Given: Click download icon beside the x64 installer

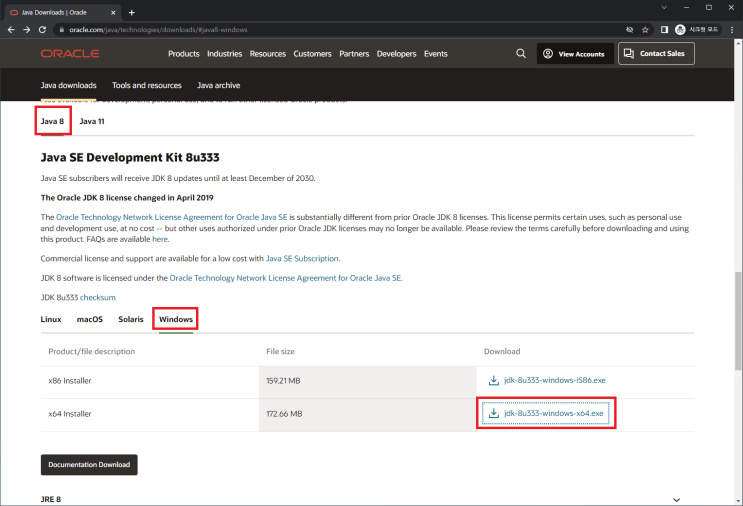Looking at the screenshot, I should tap(494, 413).
